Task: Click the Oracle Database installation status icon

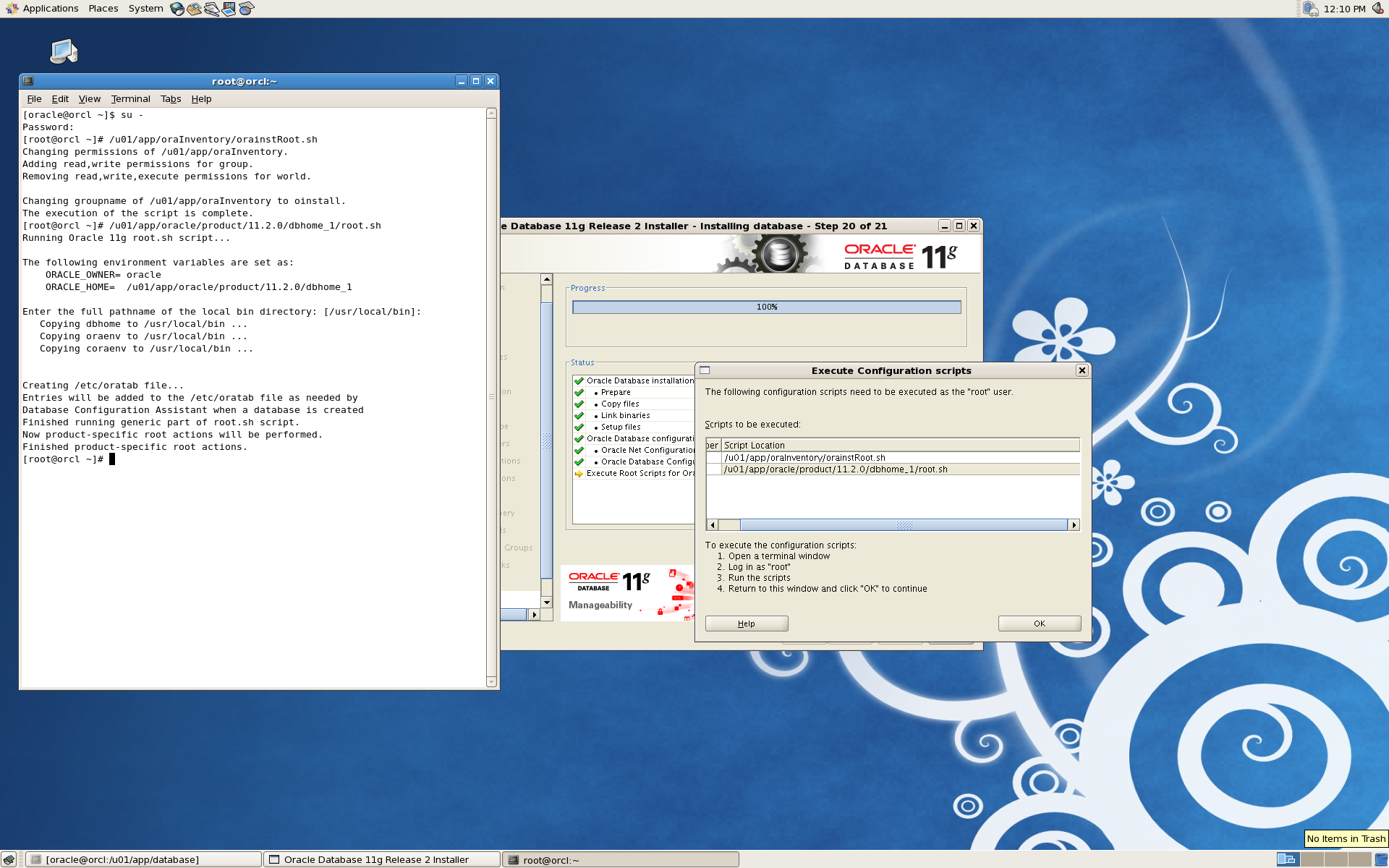Action: (x=578, y=380)
